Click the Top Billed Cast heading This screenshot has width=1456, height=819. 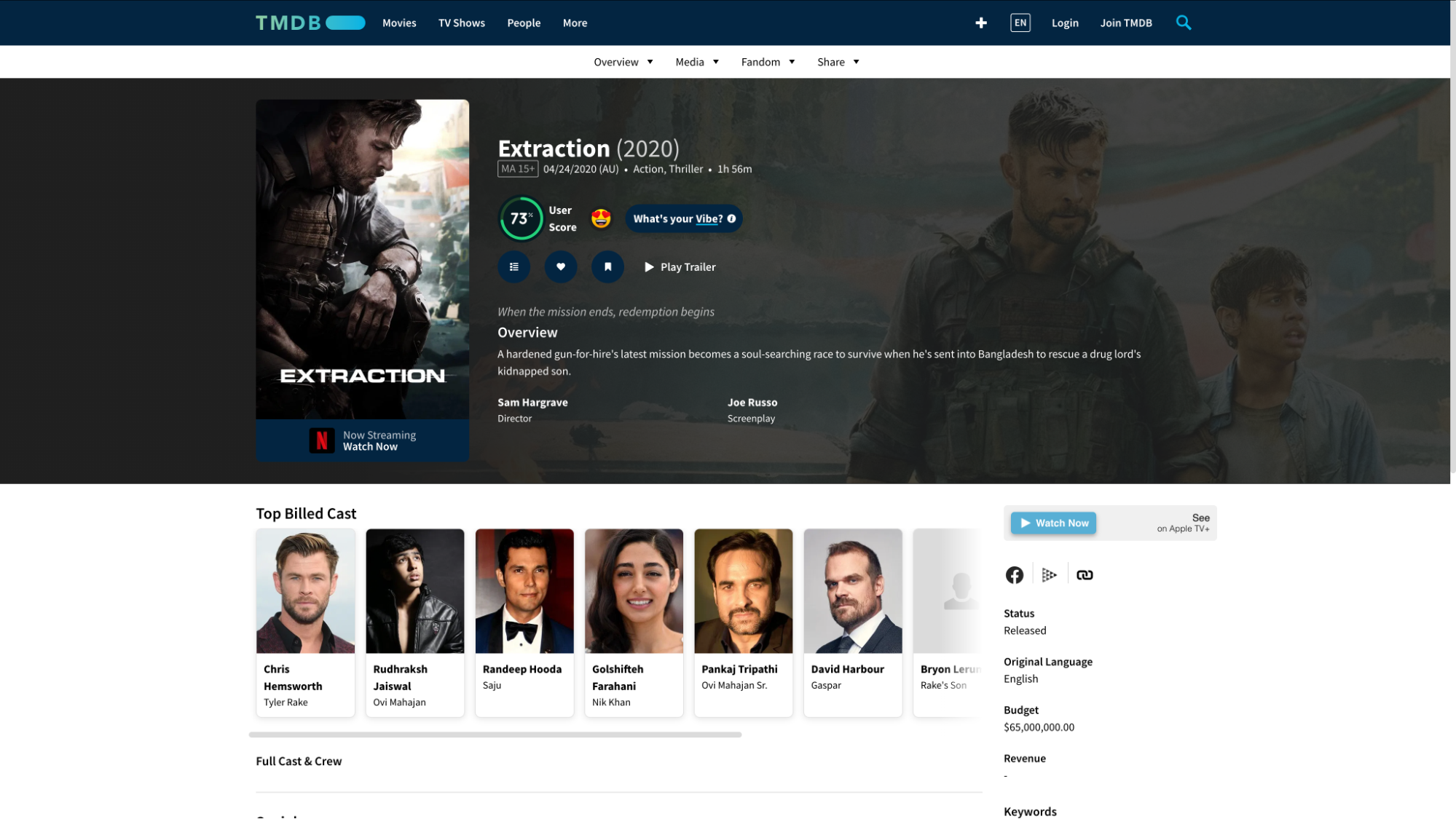(306, 513)
